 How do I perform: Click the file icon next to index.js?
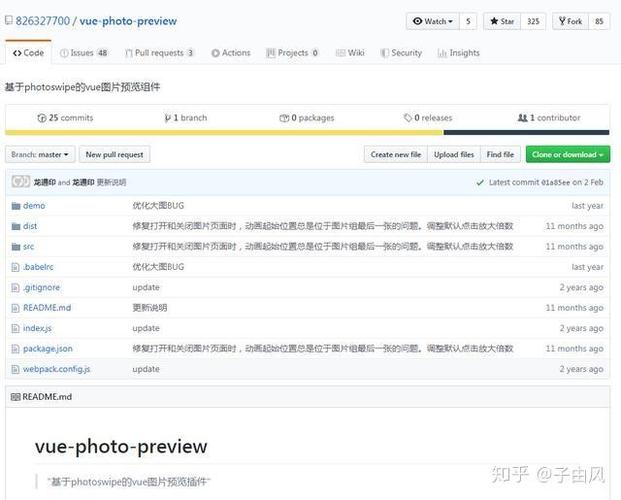point(15,328)
